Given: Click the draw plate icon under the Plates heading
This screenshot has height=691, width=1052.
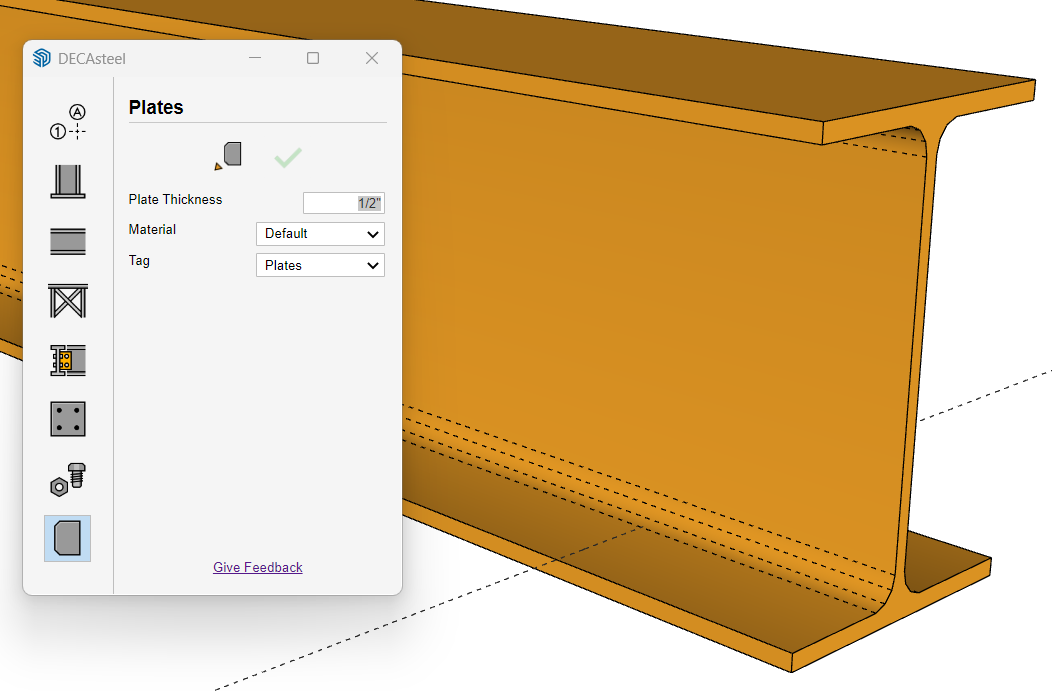Looking at the screenshot, I should [x=228, y=156].
